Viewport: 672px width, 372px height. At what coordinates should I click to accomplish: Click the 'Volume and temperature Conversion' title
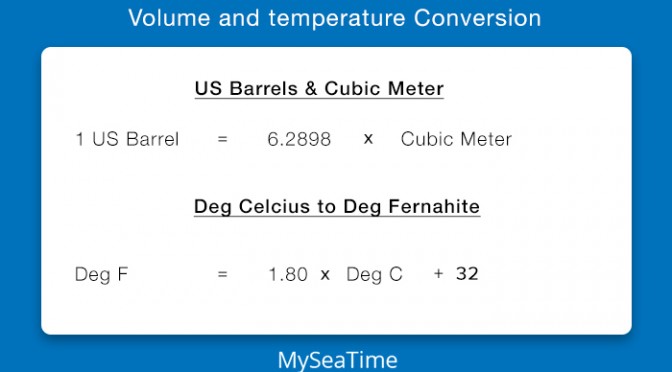pos(334,18)
